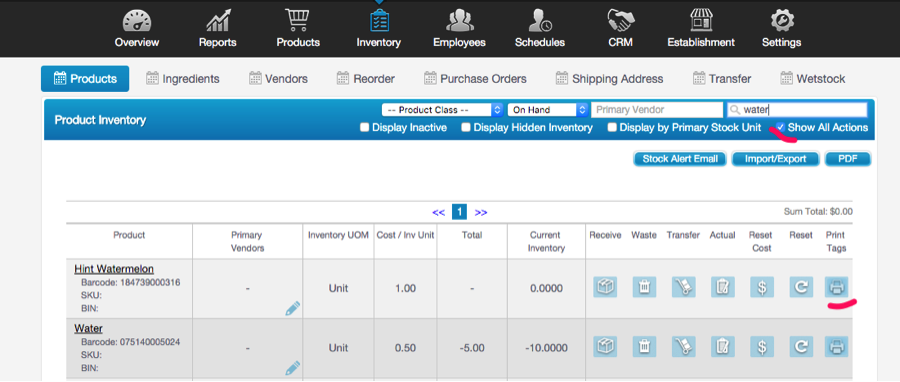Tick Display by Primary Stock Unit
The width and height of the screenshot is (900, 382).
click(613, 127)
